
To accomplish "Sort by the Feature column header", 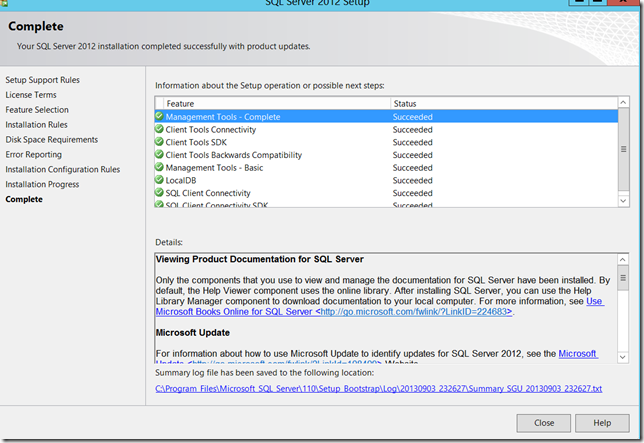I will [270, 103].
